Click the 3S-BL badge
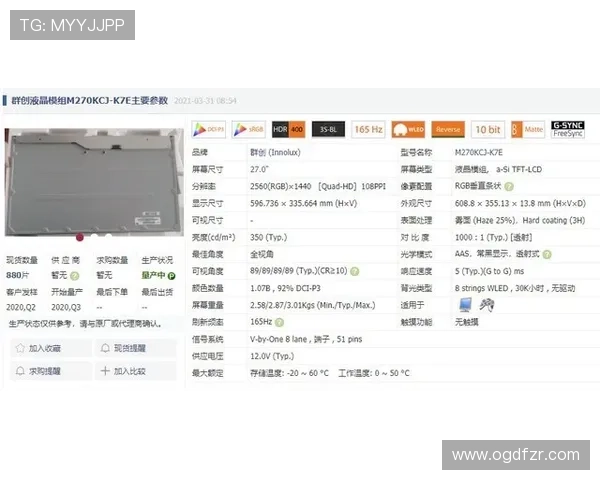The image size is (600, 480). pyautogui.click(x=328, y=129)
